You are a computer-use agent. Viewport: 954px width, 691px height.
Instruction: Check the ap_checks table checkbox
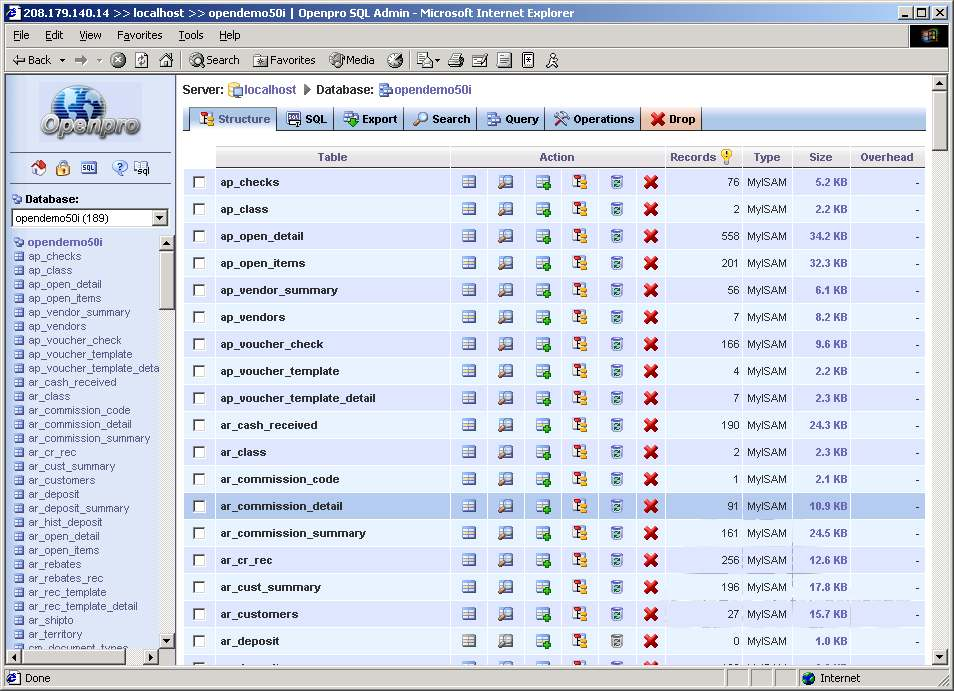click(x=199, y=182)
